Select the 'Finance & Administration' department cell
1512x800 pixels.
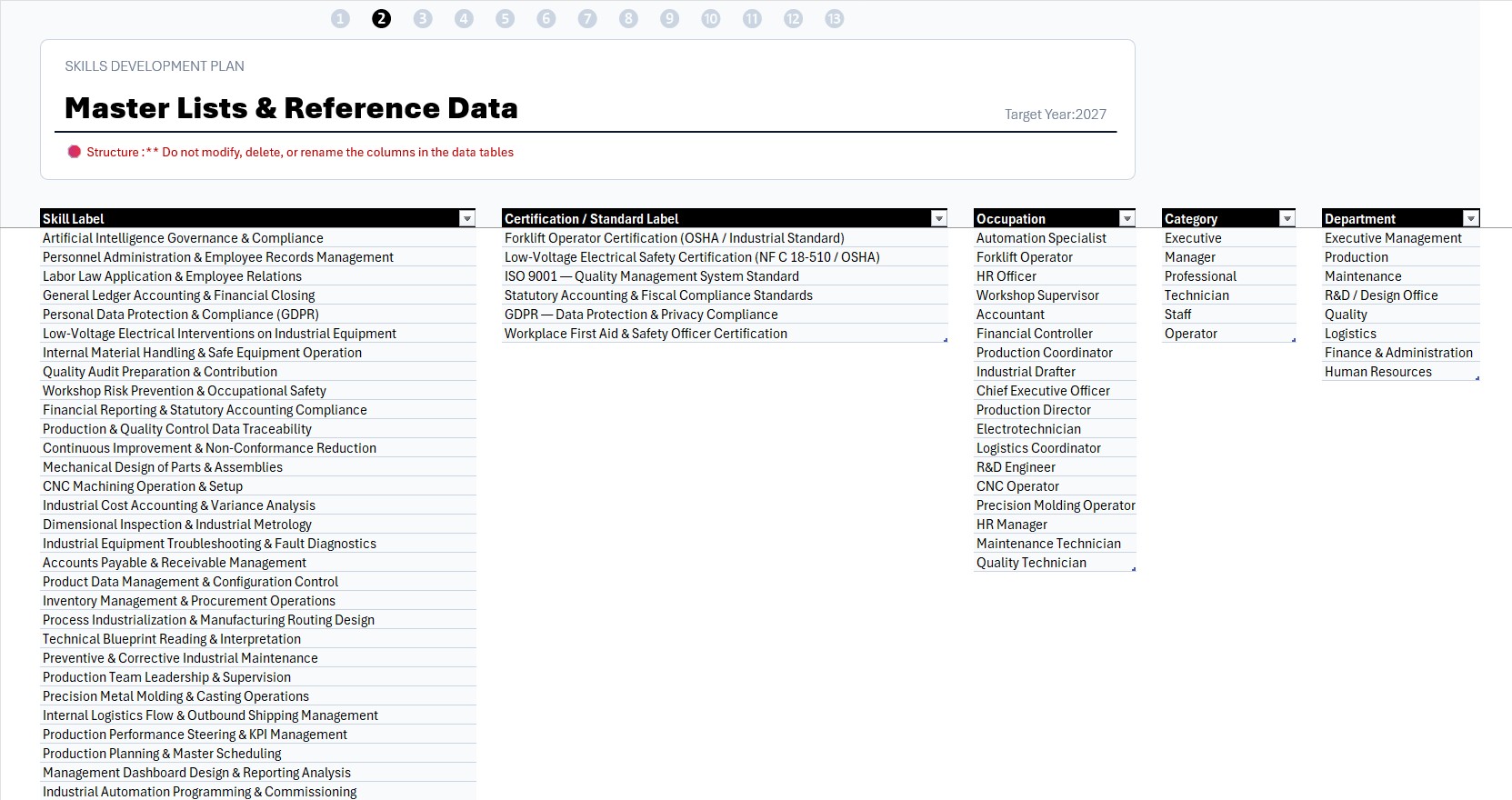[1400, 353]
